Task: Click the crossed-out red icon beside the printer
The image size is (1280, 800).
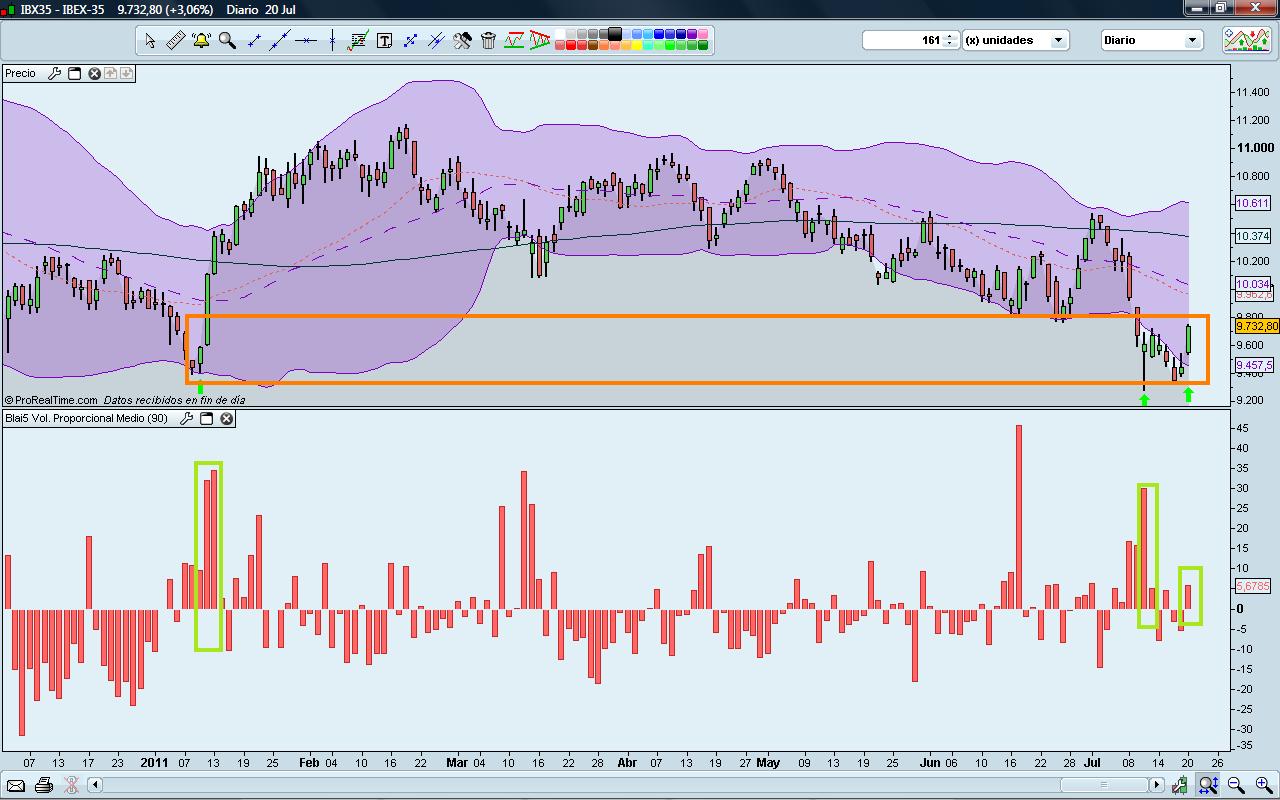Action: pos(70,785)
